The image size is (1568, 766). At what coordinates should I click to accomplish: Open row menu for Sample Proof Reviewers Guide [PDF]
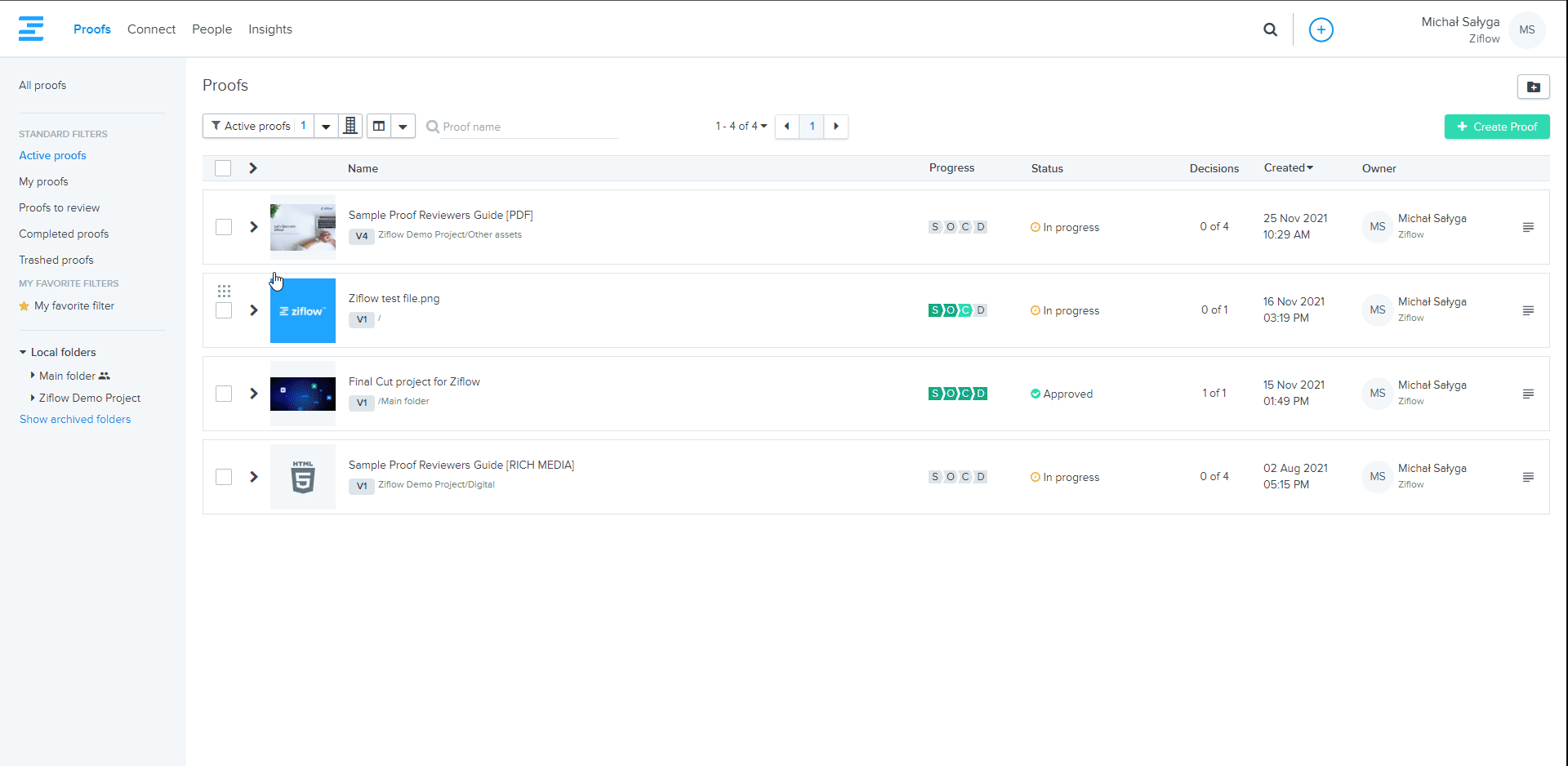[x=1528, y=227]
